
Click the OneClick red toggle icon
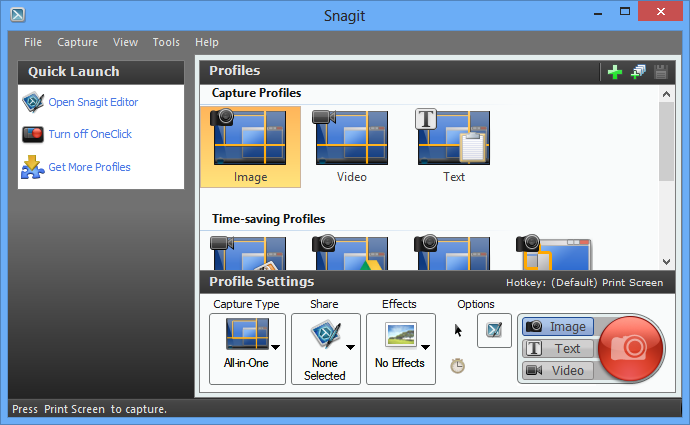pos(33,134)
